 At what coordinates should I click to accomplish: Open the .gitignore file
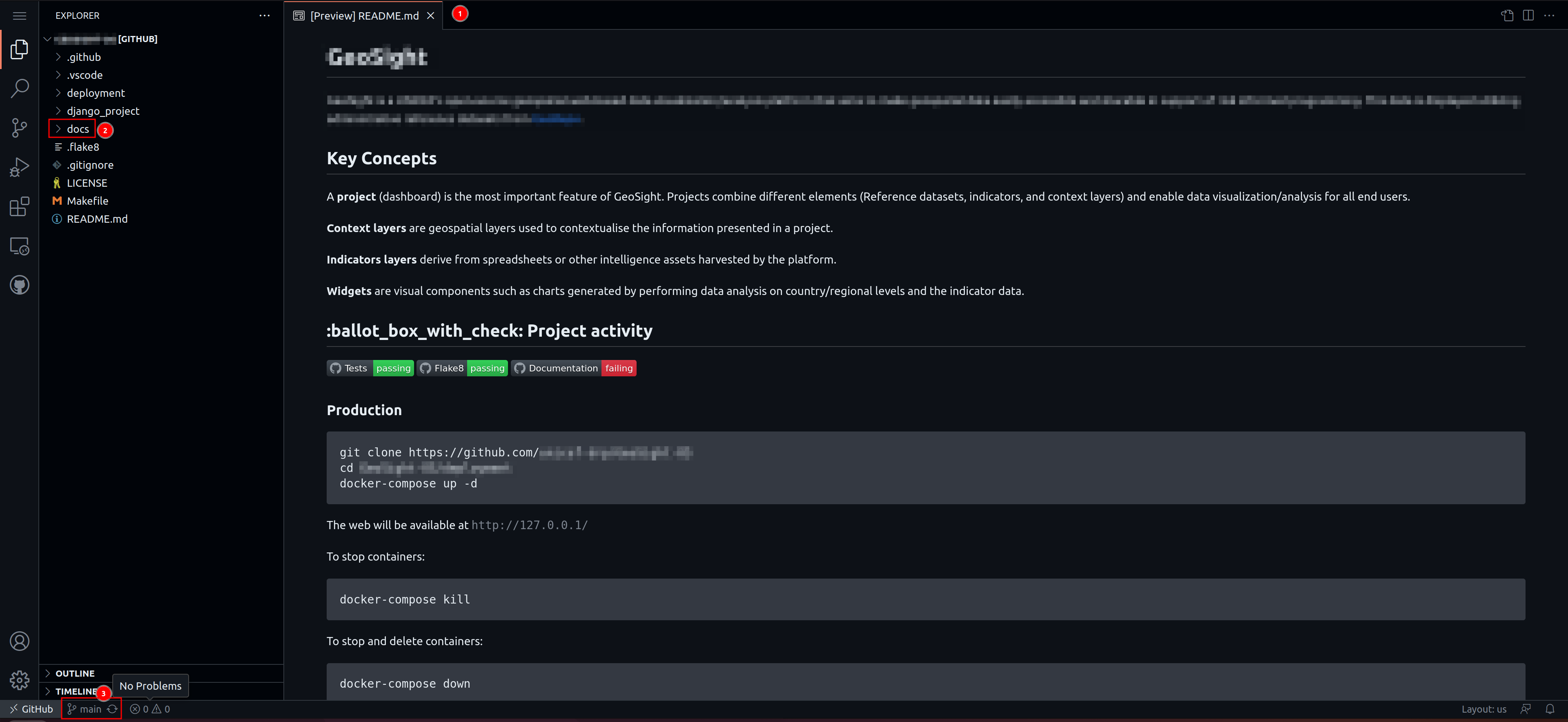(161, 165)
